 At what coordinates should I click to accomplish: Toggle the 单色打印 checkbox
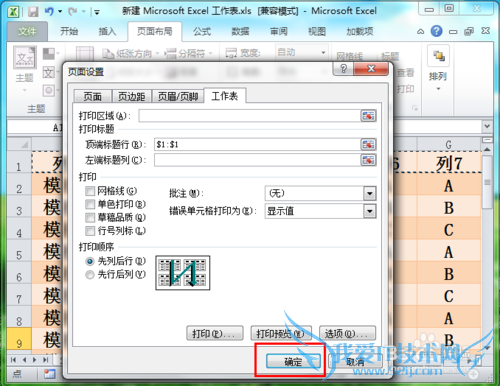click(90, 204)
